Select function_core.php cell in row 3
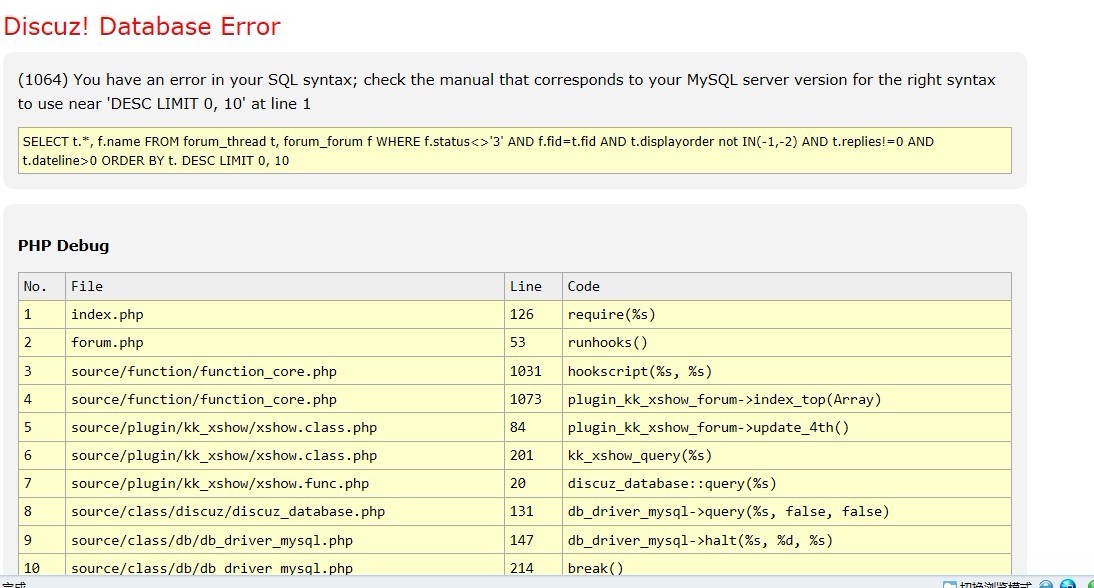 click(x=285, y=371)
